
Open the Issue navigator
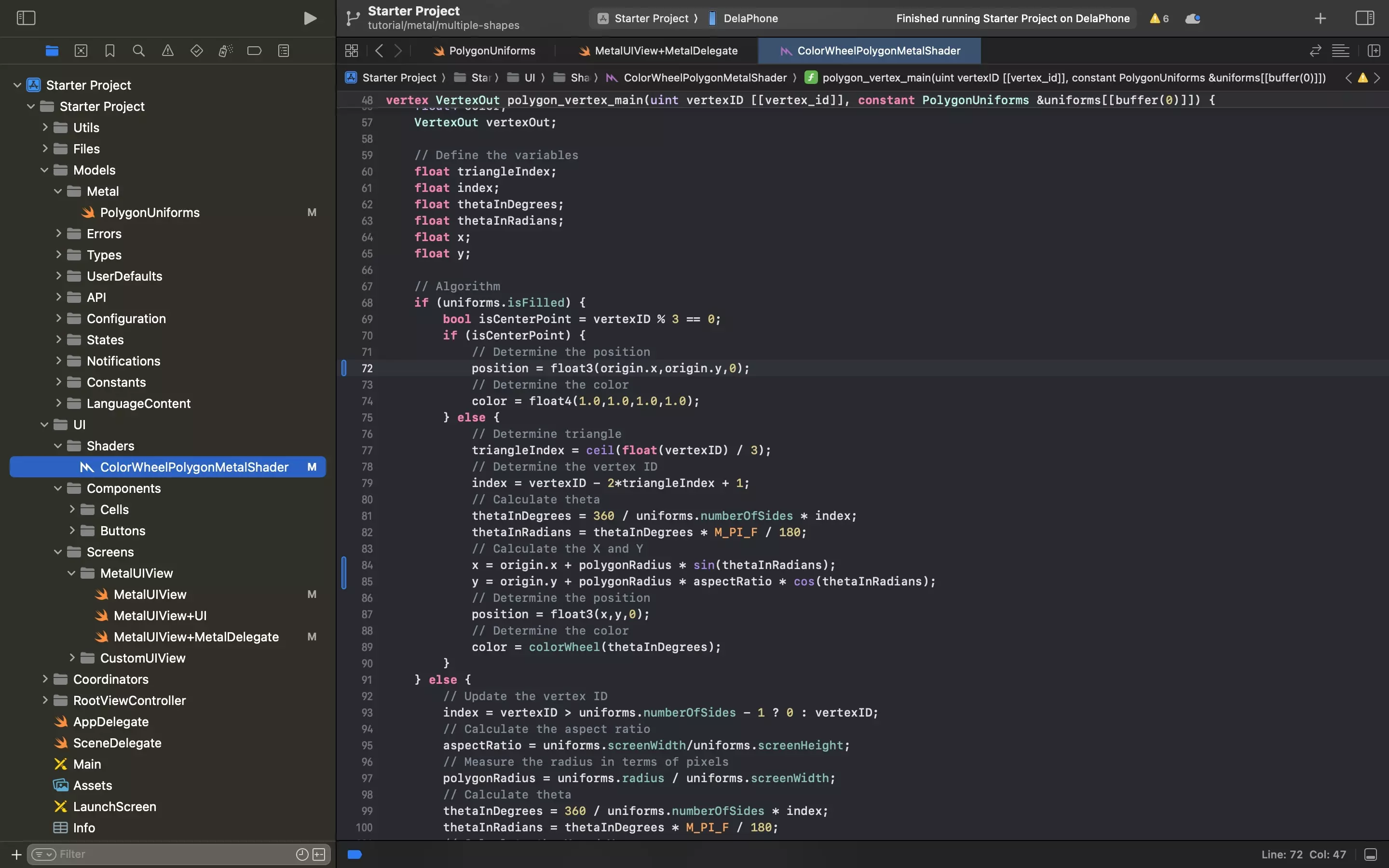point(168,51)
